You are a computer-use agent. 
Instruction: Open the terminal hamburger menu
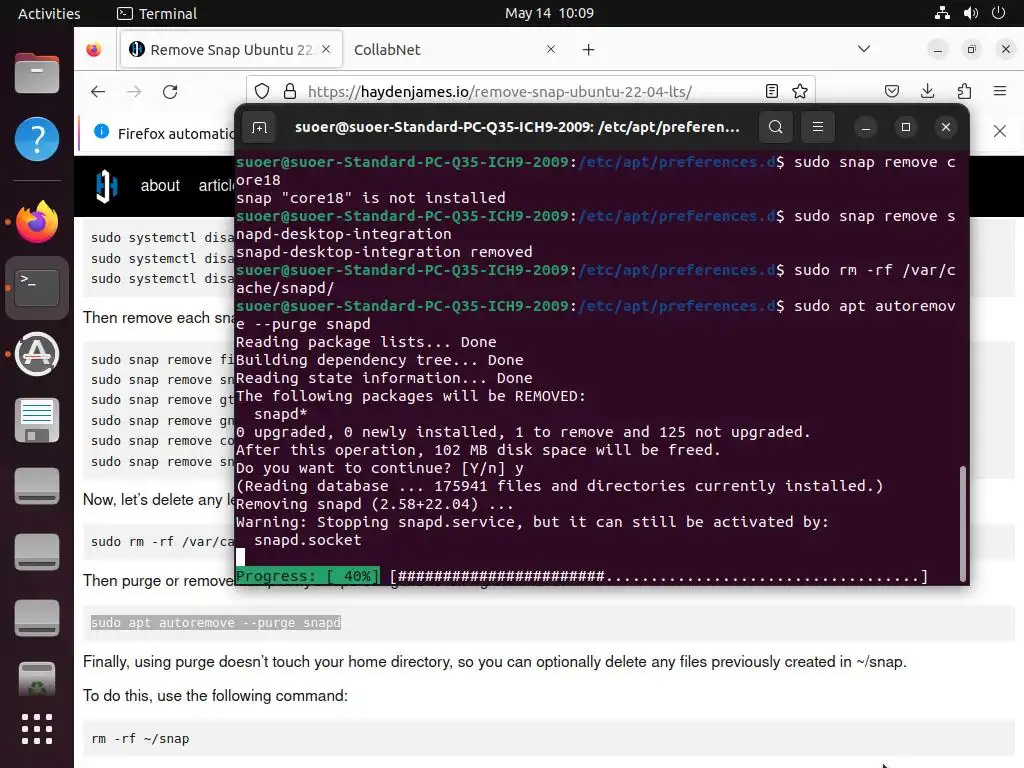(818, 127)
